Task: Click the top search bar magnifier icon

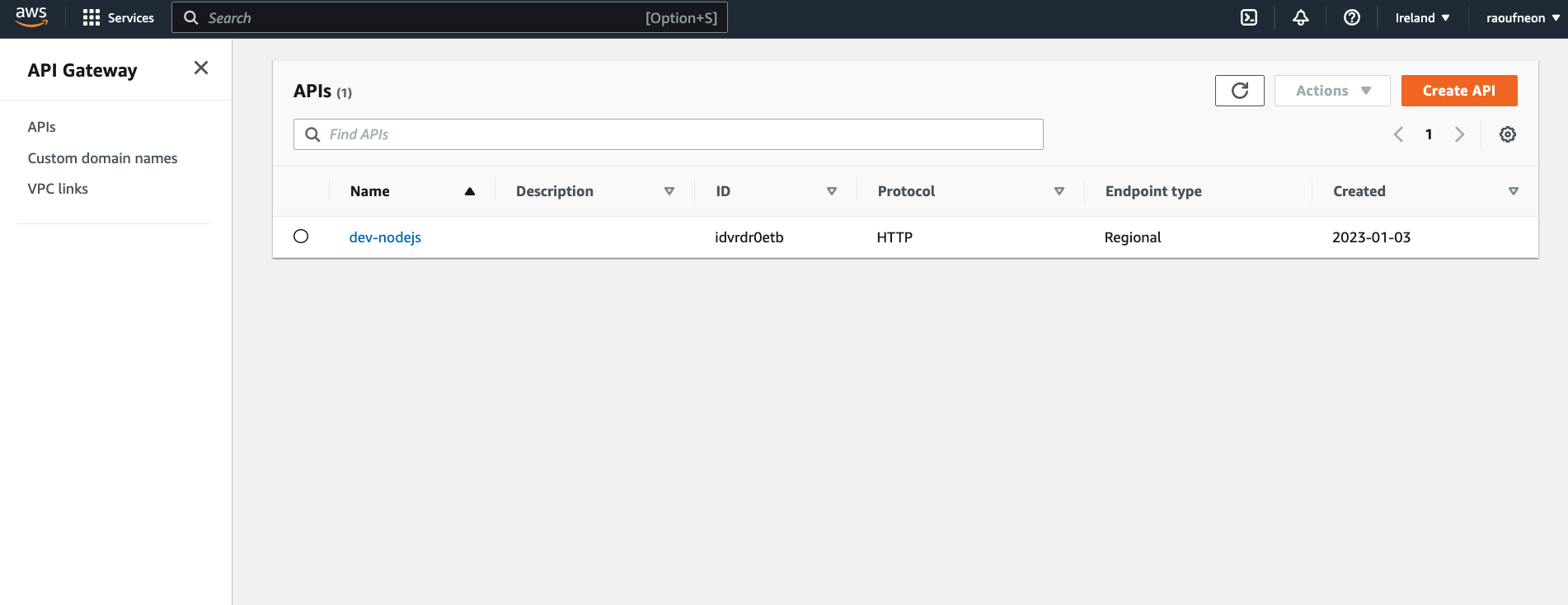Action: coord(191,18)
